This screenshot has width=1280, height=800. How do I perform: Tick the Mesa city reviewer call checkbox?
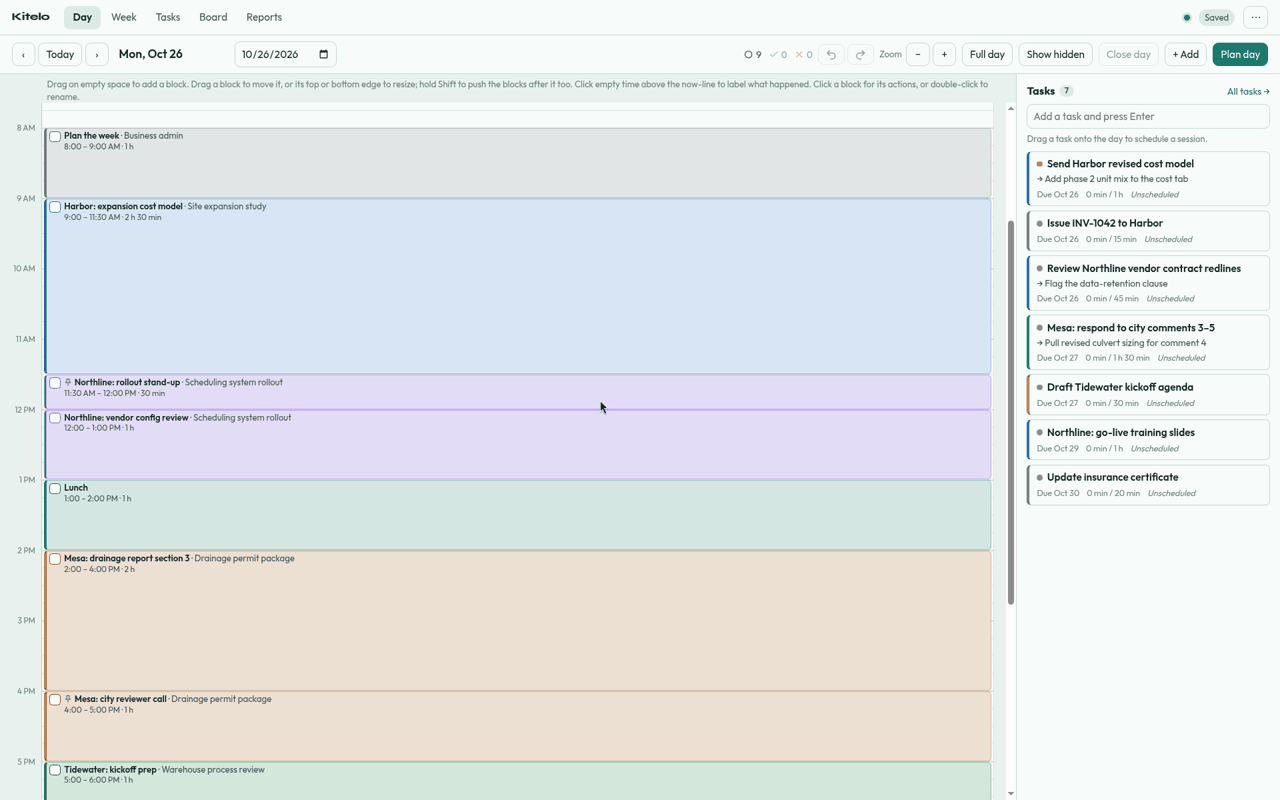coord(55,700)
